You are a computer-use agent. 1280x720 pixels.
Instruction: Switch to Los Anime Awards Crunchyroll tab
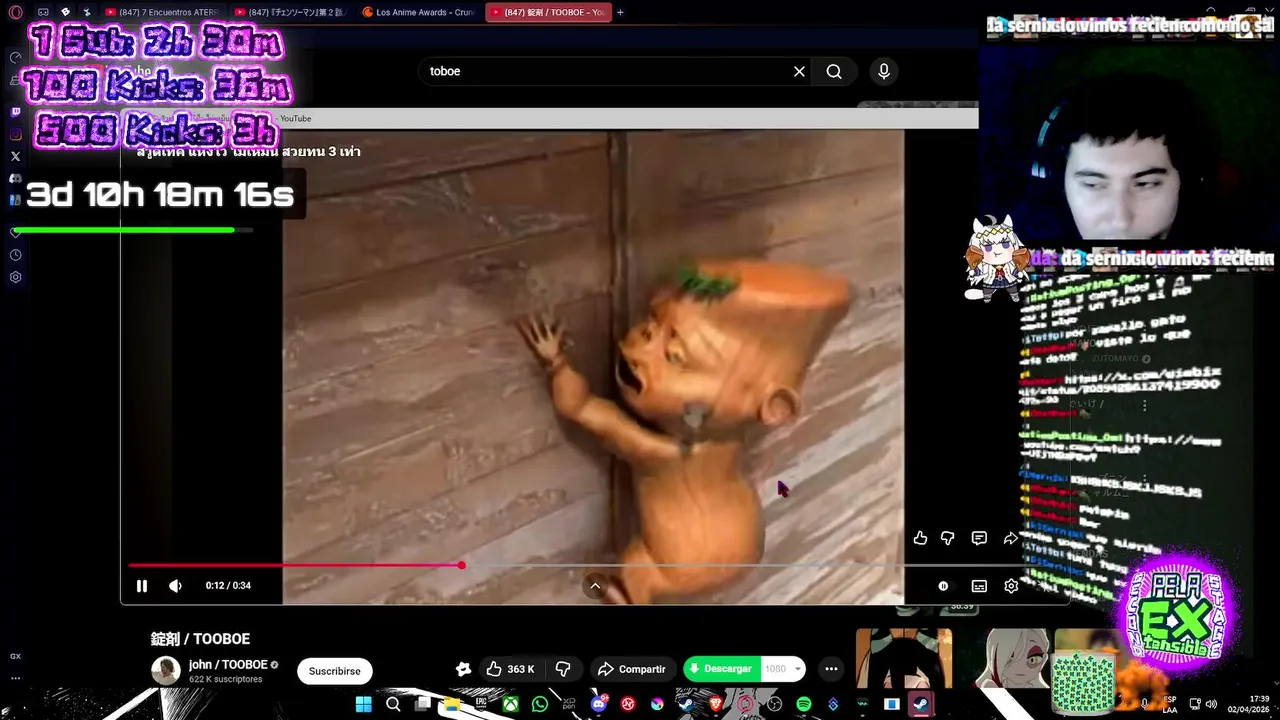click(419, 12)
